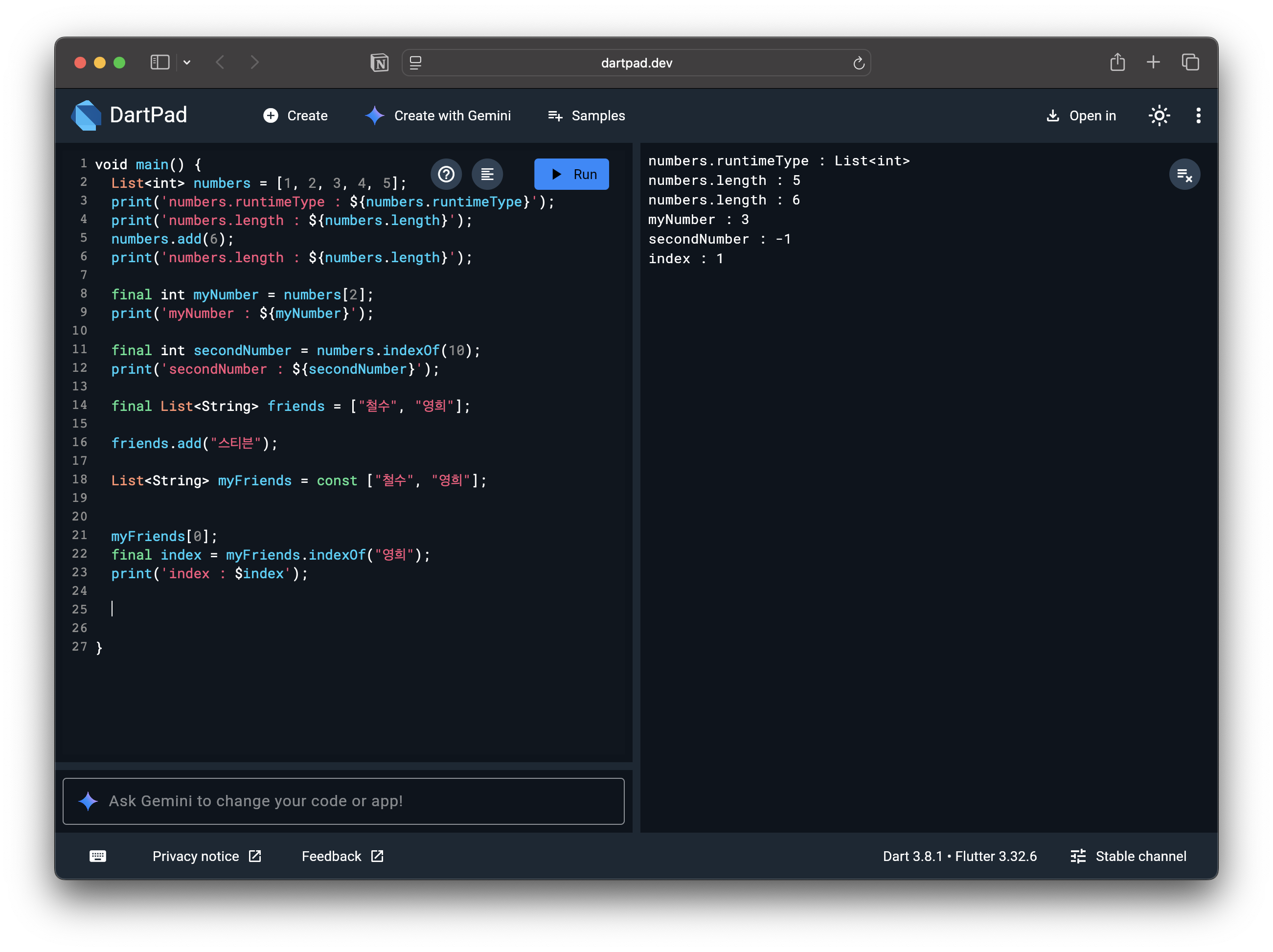The image size is (1273, 952).
Task: Click the DartPad logo icon
Action: [86, 115]
